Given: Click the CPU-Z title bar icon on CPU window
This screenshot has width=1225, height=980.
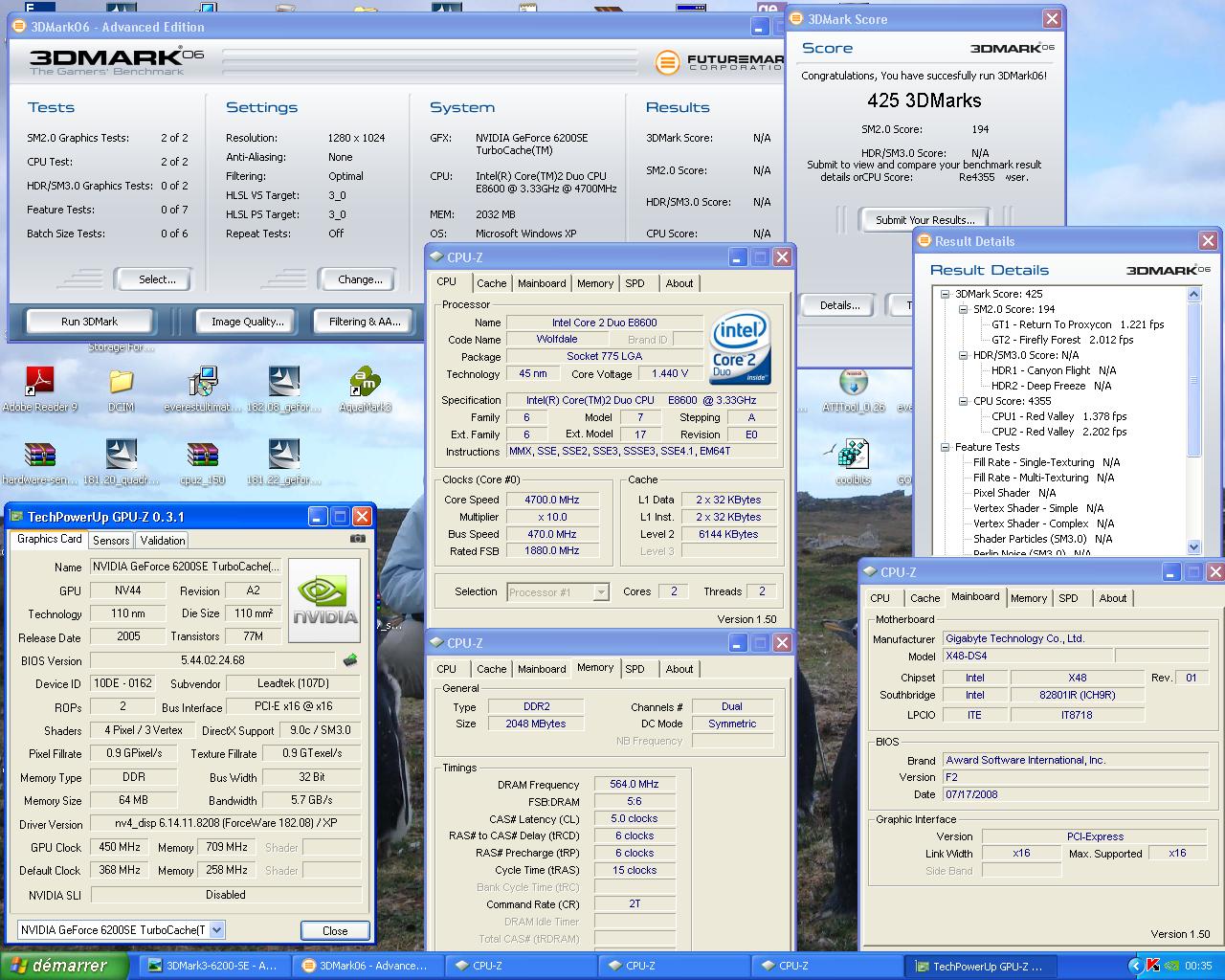Looking at the screenshot, I should [436, 256].
